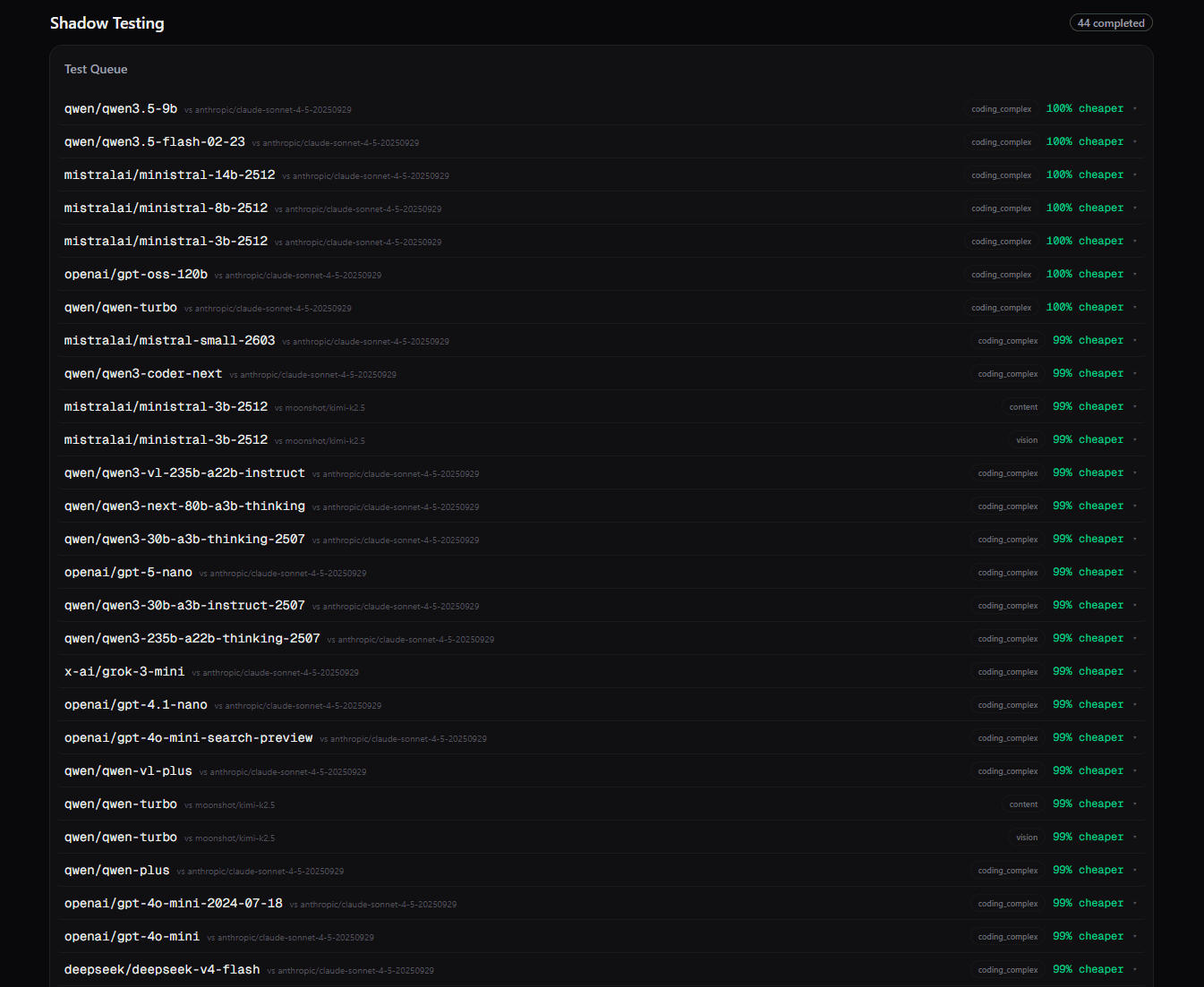Click the vs moonshot/kimi-k2.5 text on the qwen-turbo vision row
The image size is (1204, 987).
pos(229,838)
